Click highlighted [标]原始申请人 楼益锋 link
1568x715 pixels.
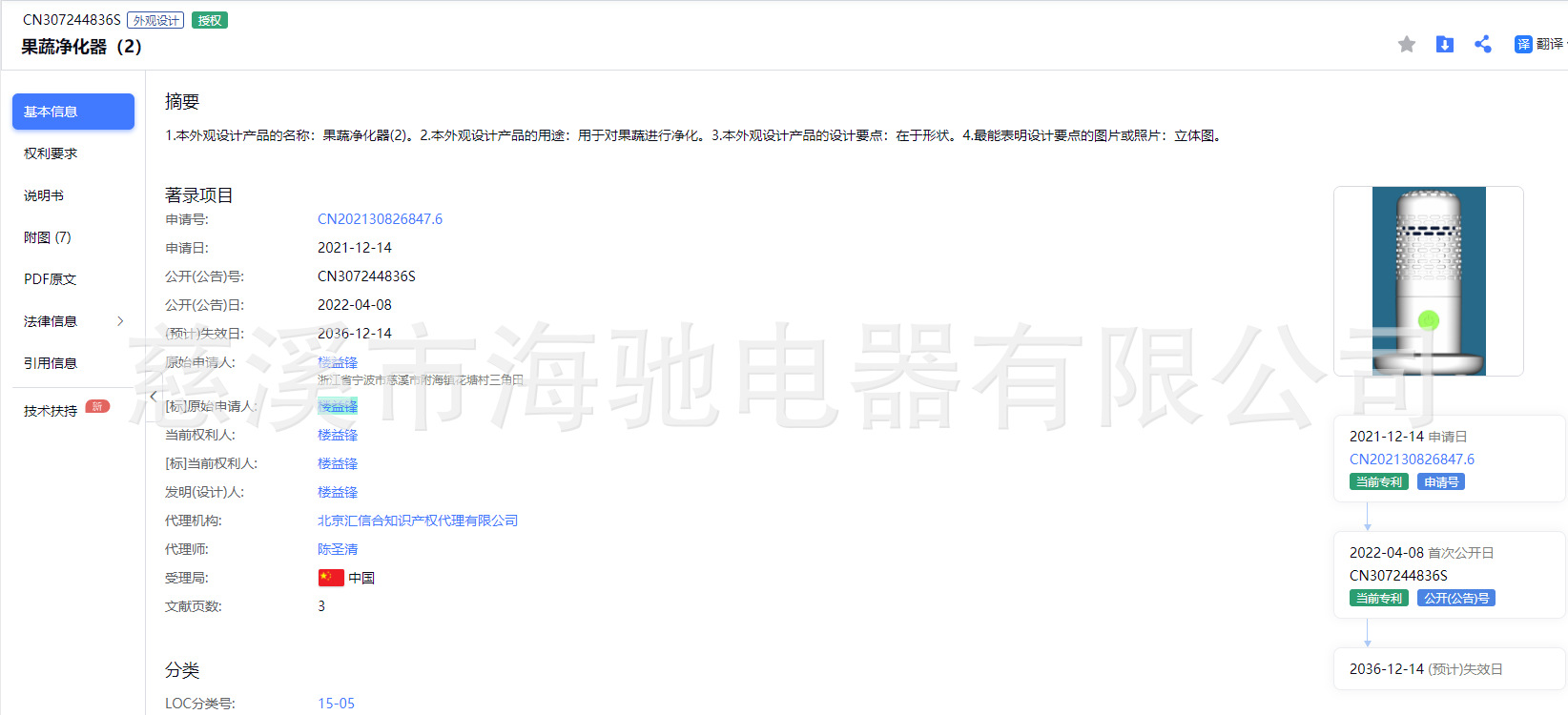coord(338,406)
